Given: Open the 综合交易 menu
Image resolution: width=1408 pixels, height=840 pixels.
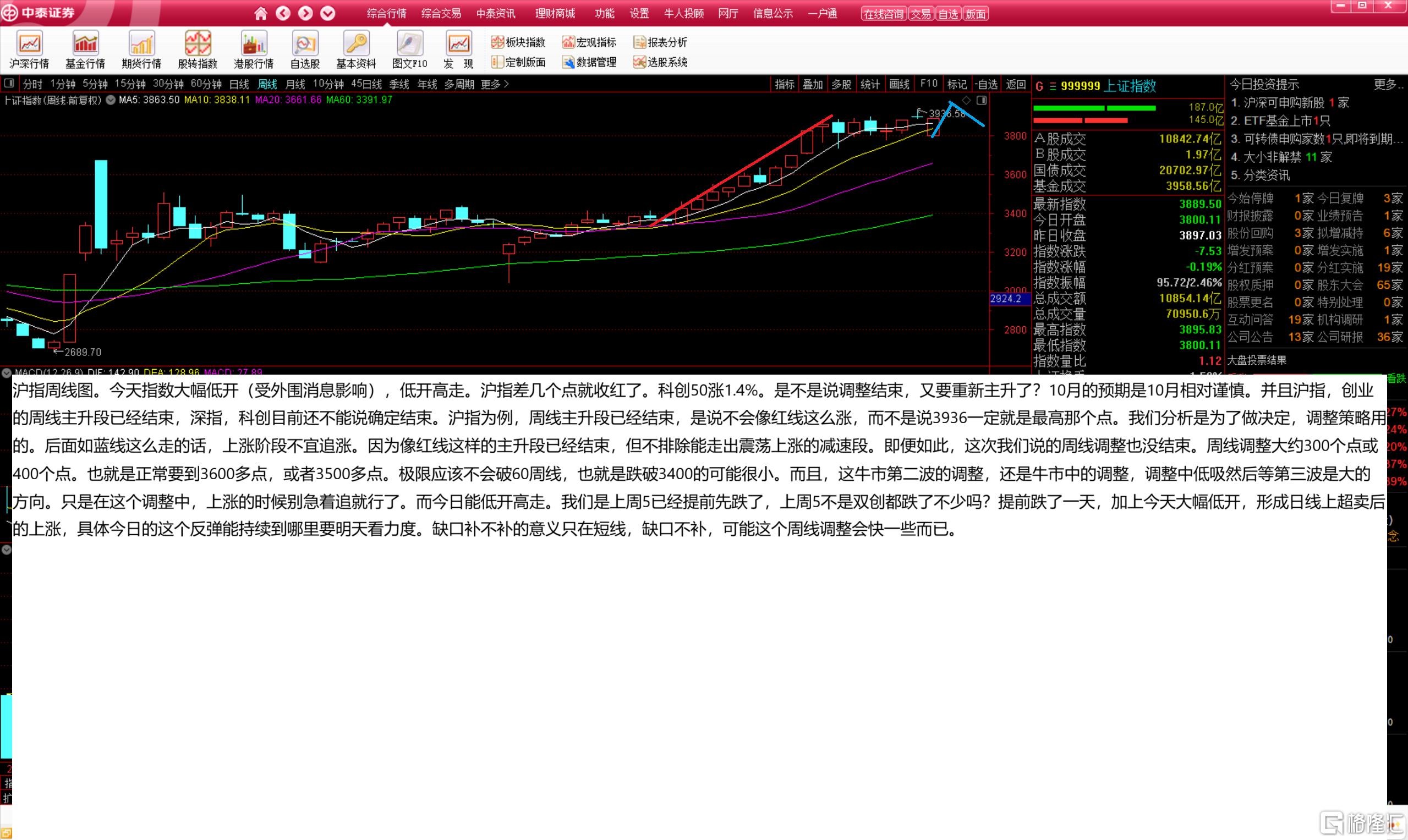Looking at the screenshot, I should (441, 14).
